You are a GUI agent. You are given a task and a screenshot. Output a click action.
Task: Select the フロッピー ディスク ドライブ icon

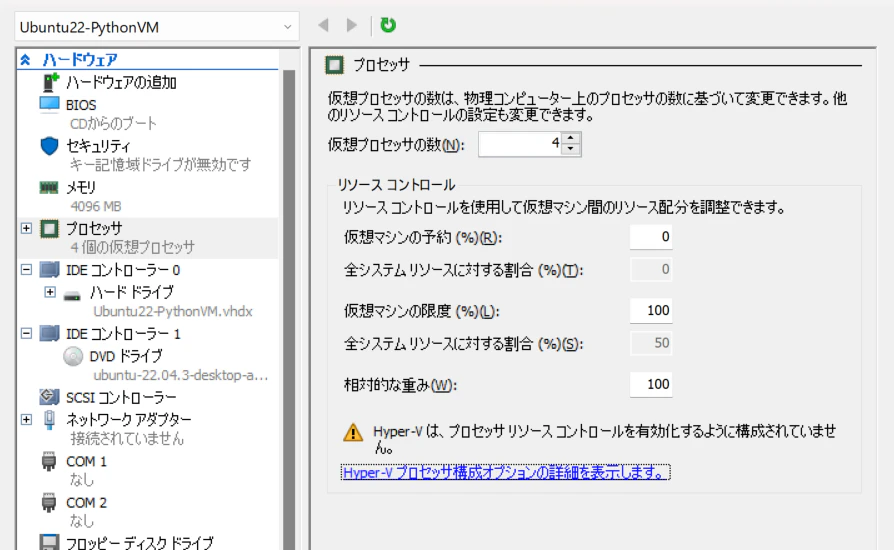coord(50,542)
